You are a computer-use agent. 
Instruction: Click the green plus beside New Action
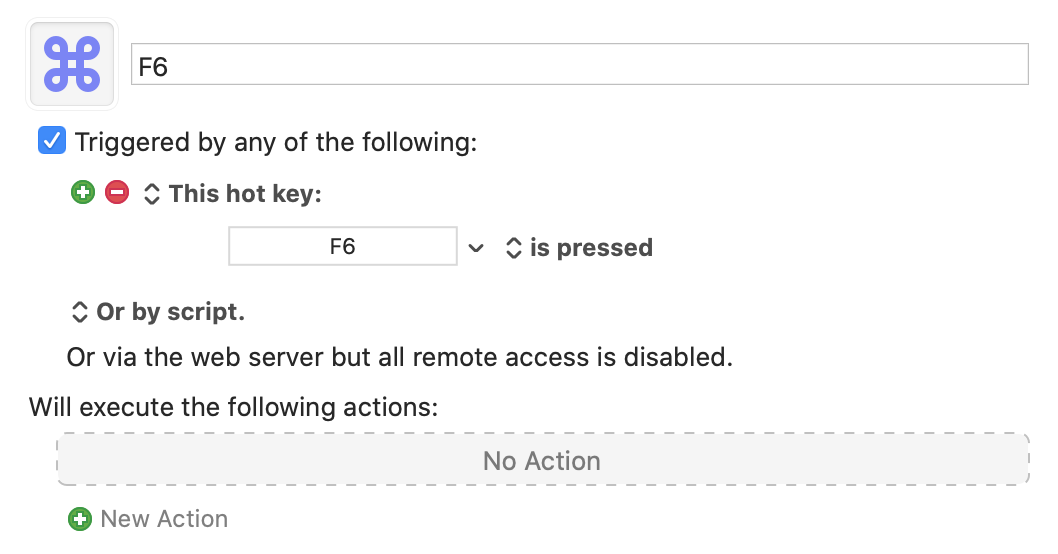pyautogui.click(x=80, y=519)
